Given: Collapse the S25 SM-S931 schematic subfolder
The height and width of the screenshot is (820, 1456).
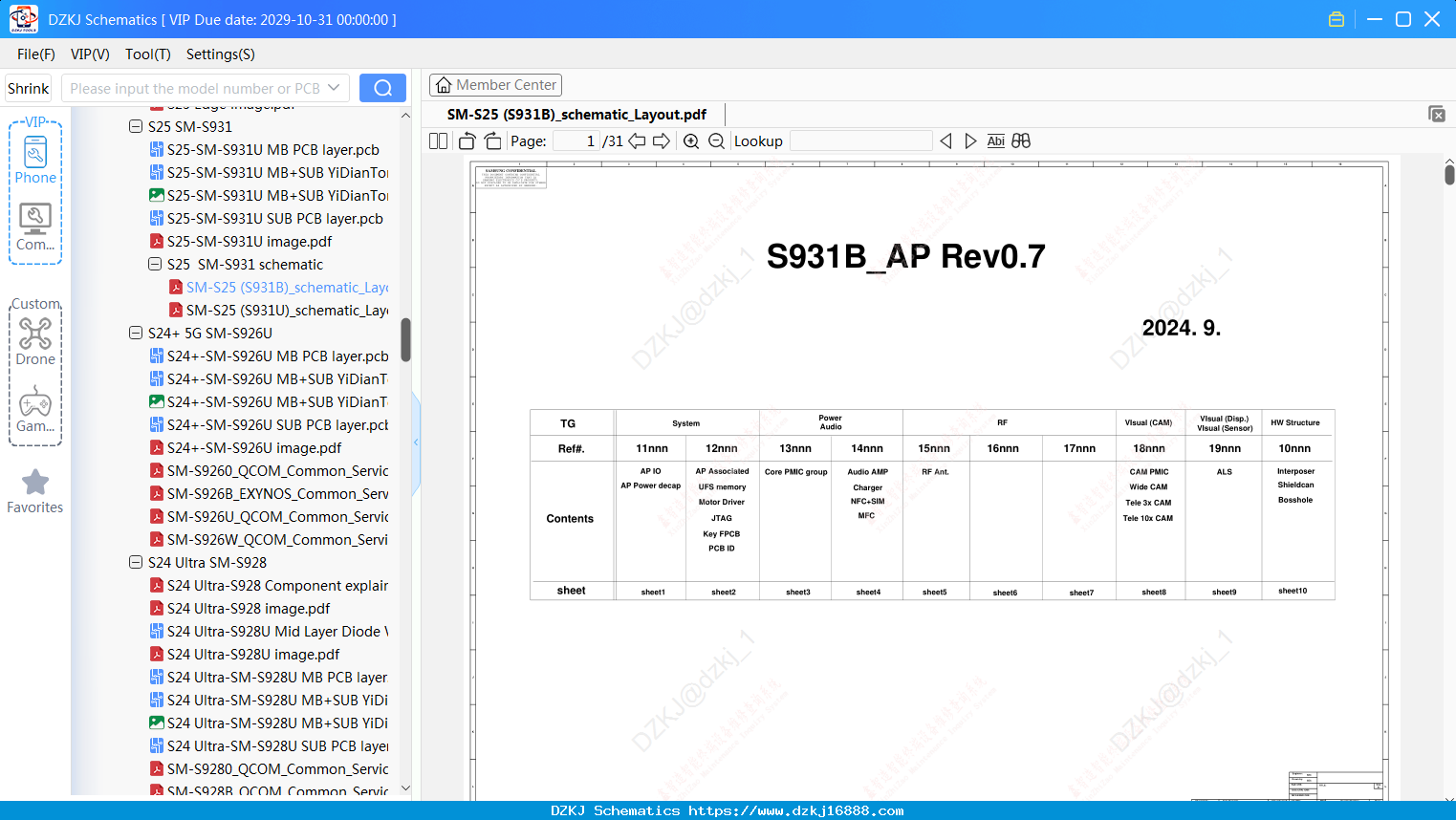Looking at the screenshot, I should click(x=155, y=264).
